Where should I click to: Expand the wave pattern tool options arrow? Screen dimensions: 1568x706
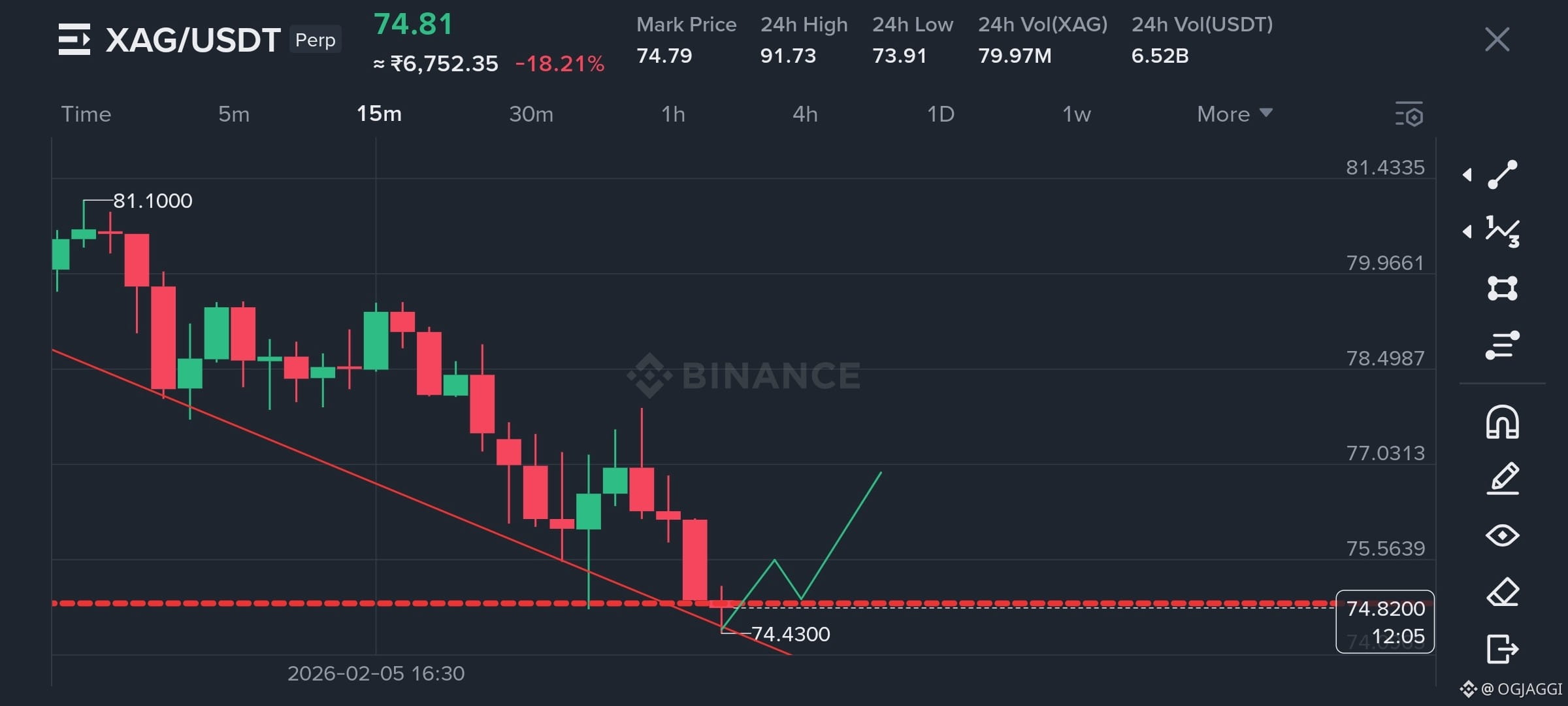pyautogui.click(x=1467, y=231)
